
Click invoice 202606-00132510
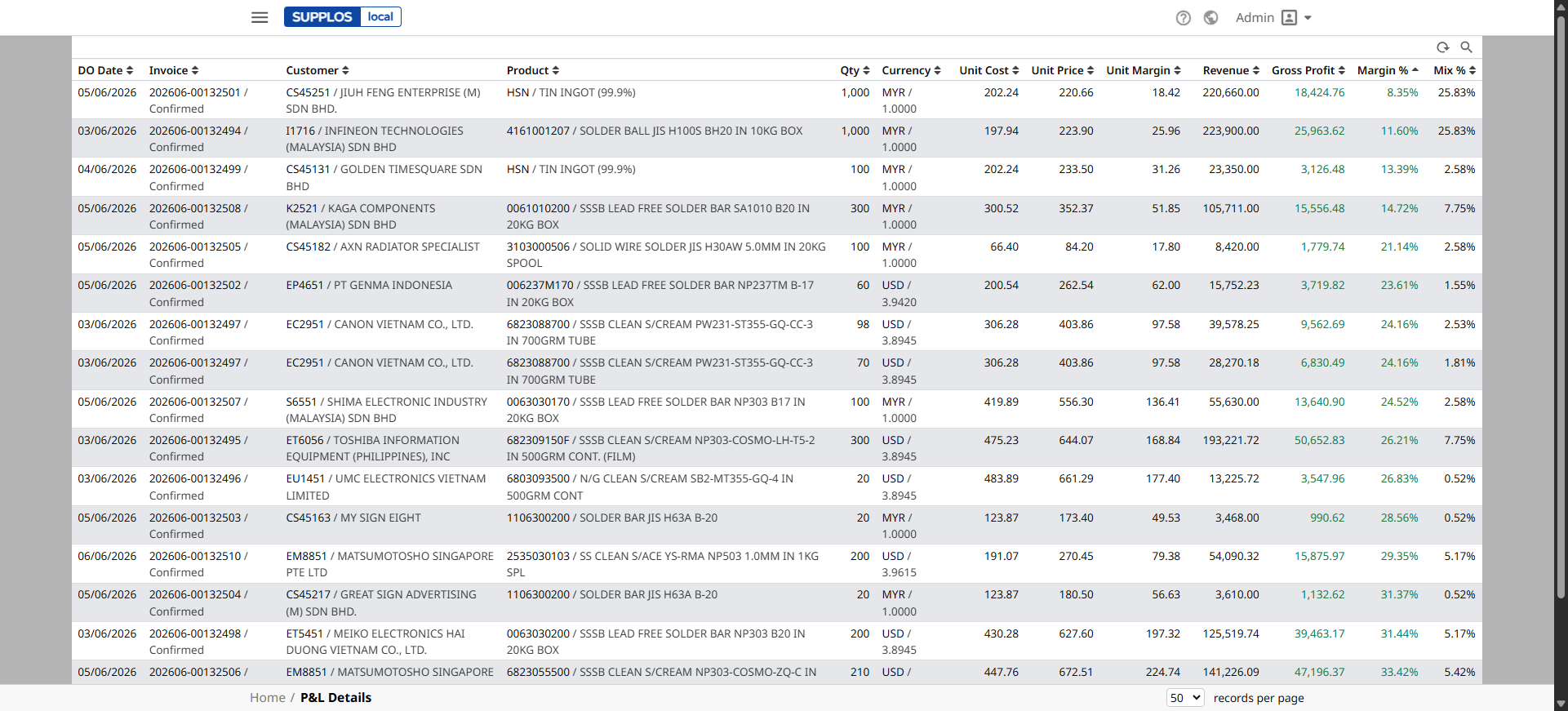[x=195, y=556]
